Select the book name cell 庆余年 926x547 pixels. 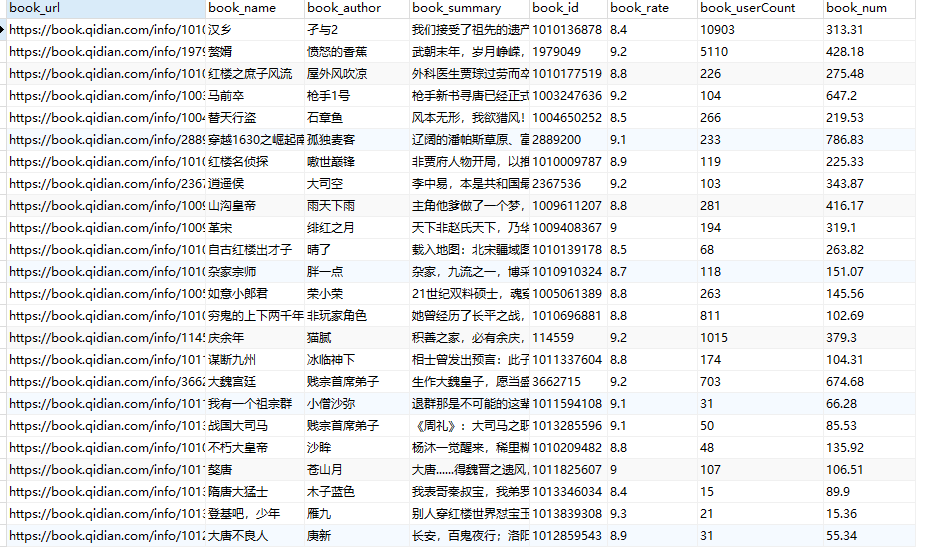point(255,337)
